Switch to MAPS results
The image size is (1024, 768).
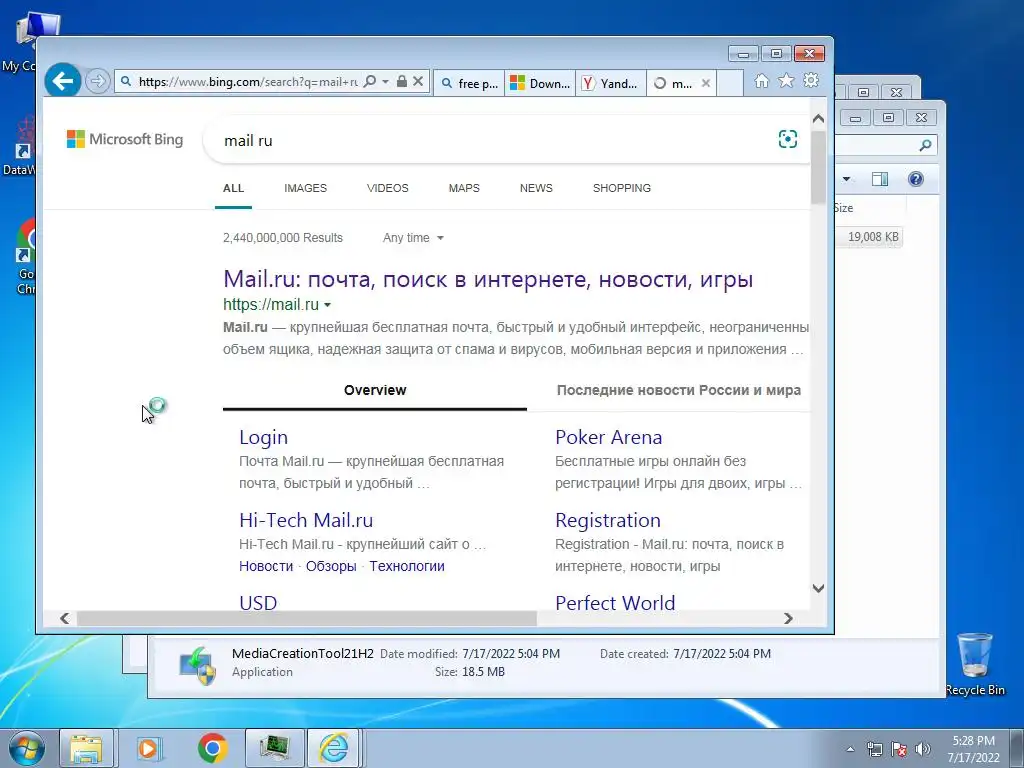point(464,188)
